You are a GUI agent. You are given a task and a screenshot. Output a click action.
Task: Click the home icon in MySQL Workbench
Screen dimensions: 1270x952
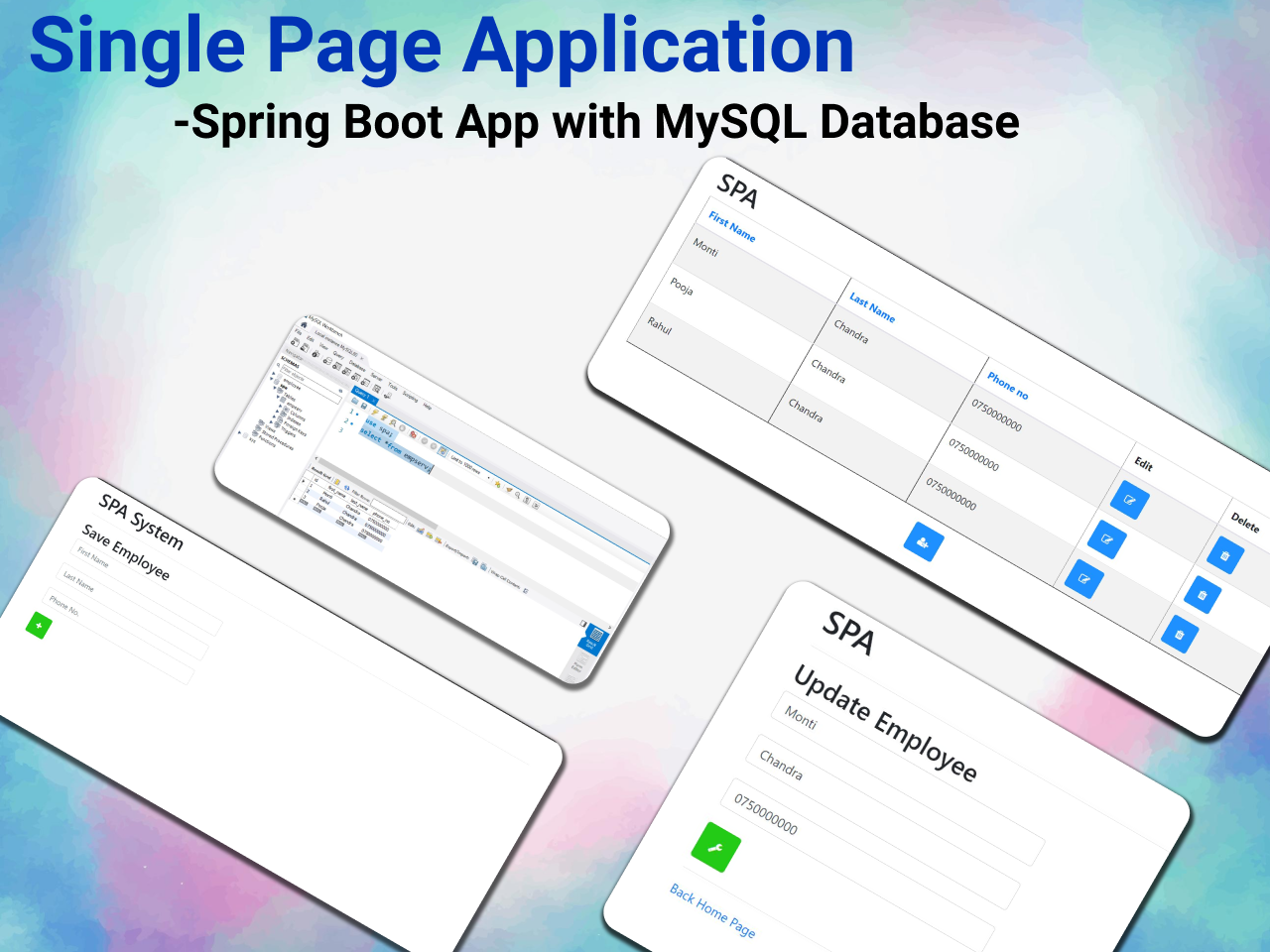tap(304, 325)
